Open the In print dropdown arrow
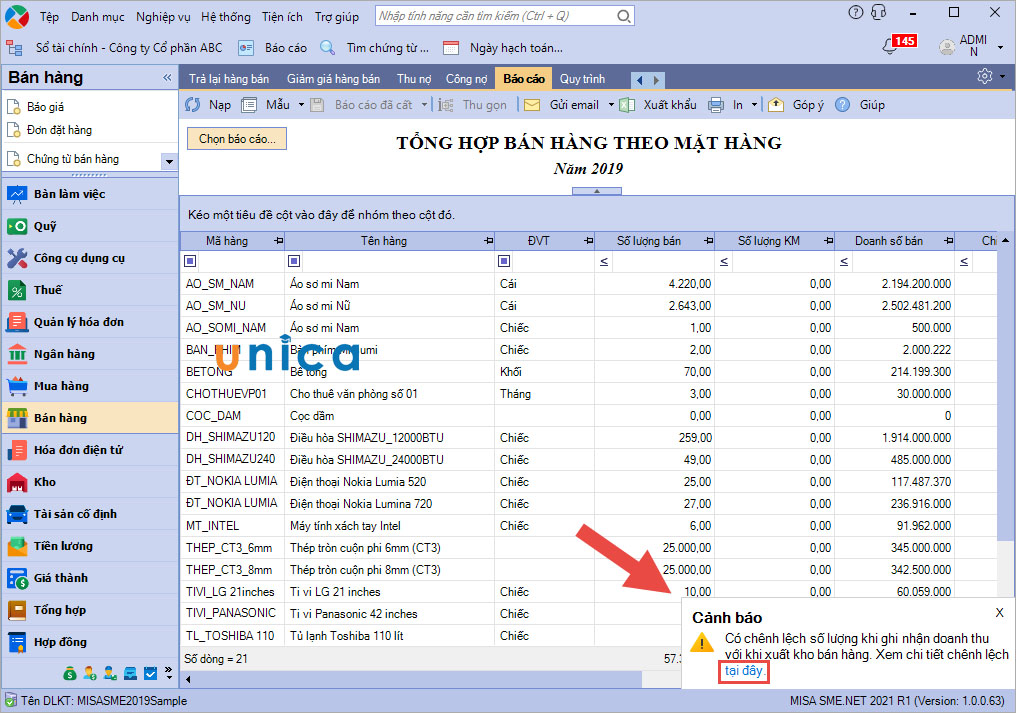This screenshot has width=1016, height=713. tap(755, 105)
